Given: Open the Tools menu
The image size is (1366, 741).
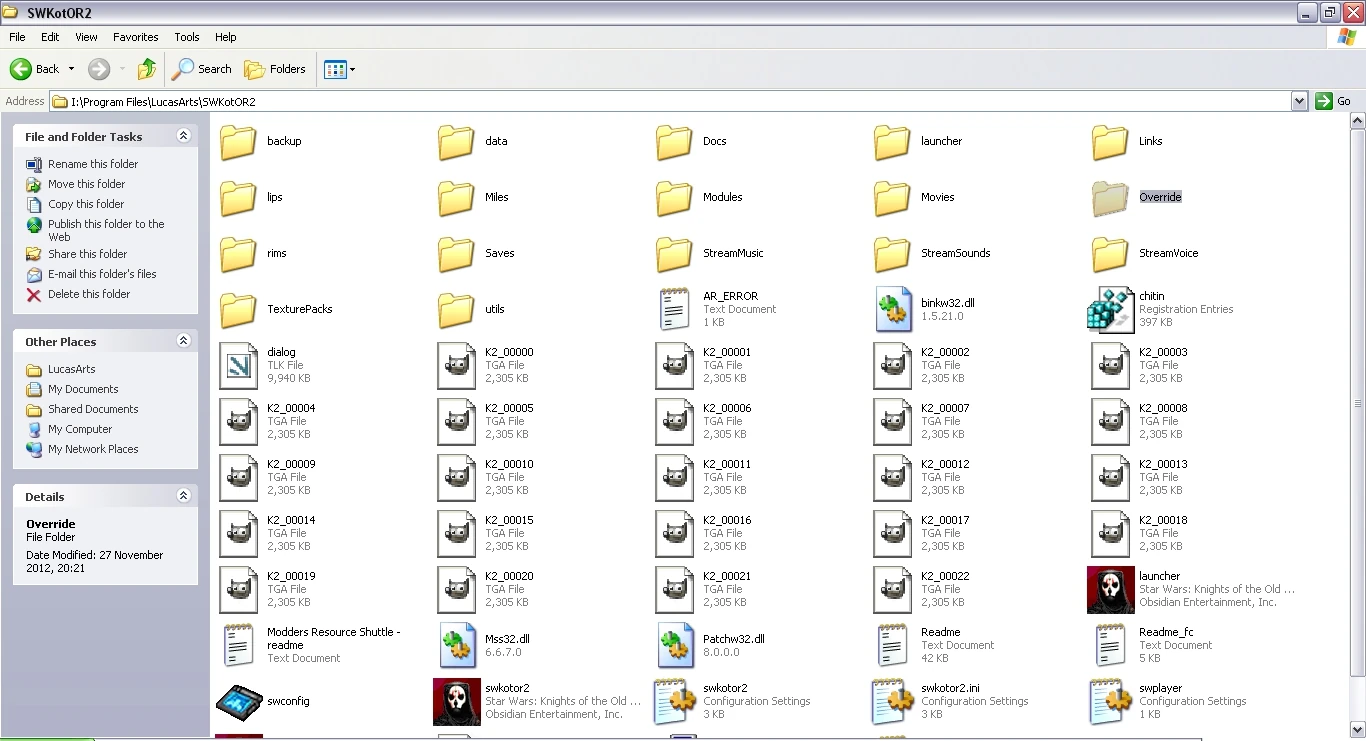Looking at the screenshot, I should point(187,37).
